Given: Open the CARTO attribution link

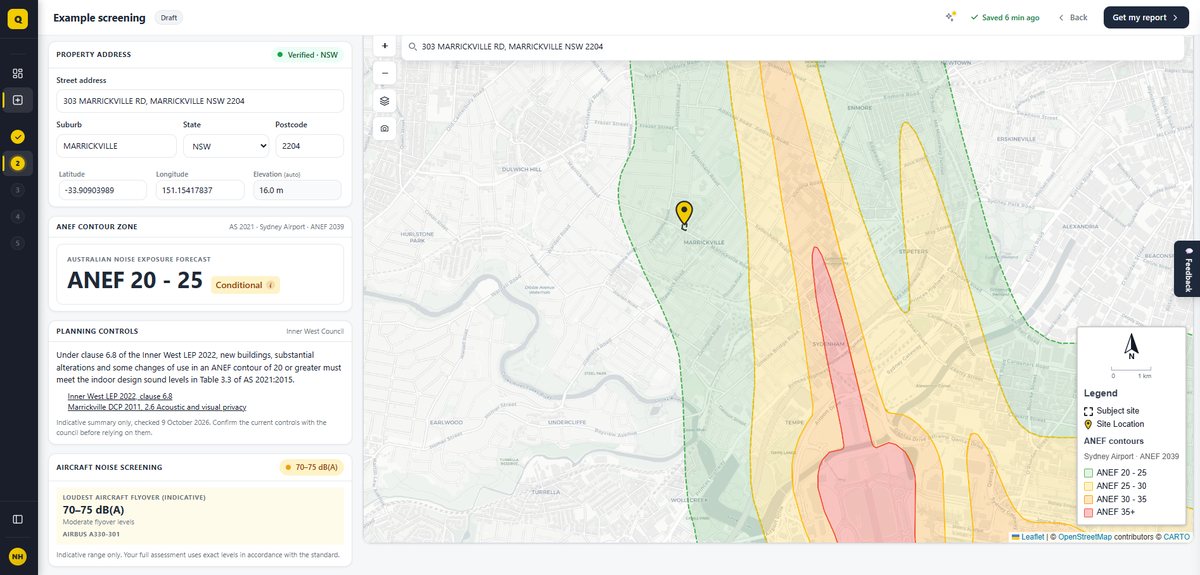Looking at the screenshot, I should point(1177,537).
